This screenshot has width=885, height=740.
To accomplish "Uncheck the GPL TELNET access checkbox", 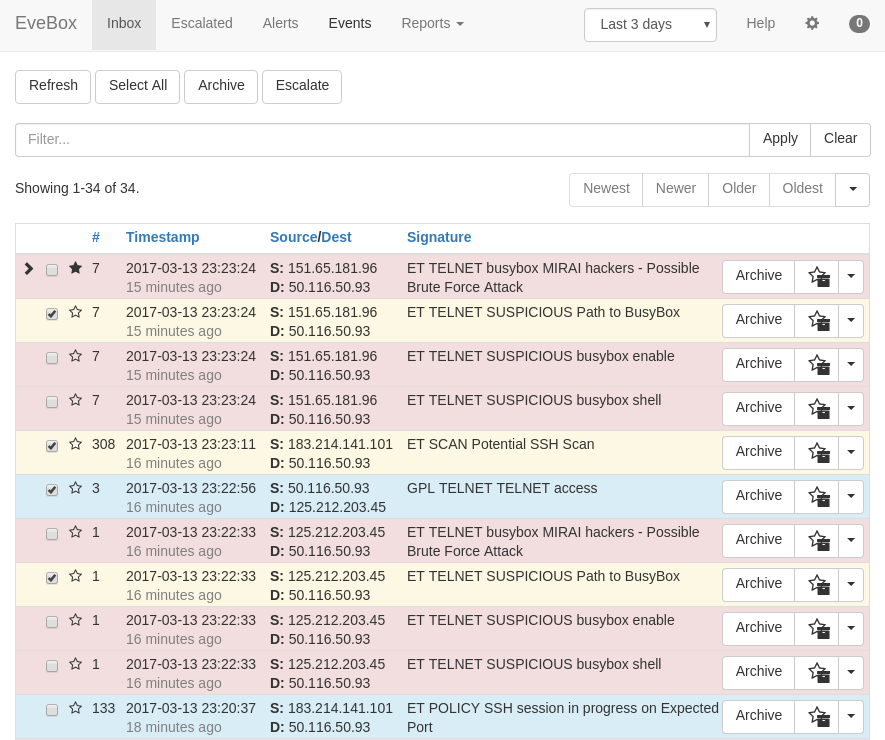I will tap(52, 490).
